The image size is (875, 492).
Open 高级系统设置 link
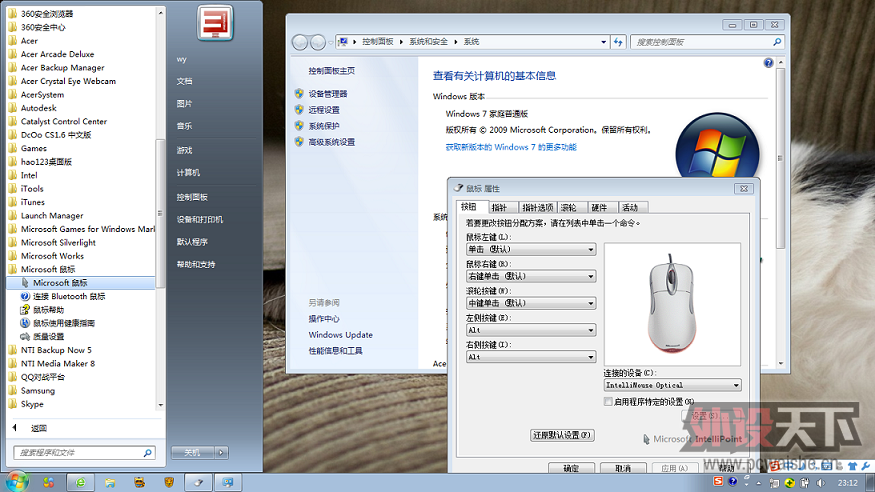coord(331,142)
